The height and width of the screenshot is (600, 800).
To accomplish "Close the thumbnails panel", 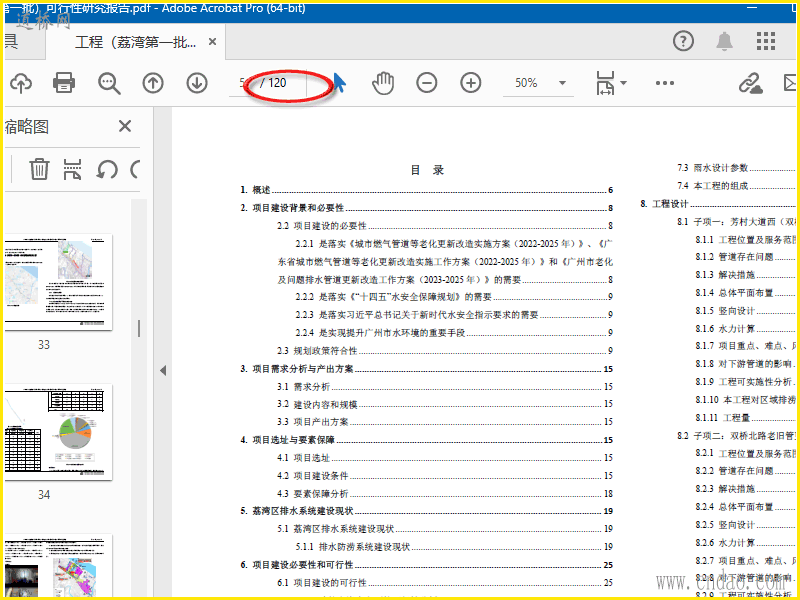I will click(125, 126).
